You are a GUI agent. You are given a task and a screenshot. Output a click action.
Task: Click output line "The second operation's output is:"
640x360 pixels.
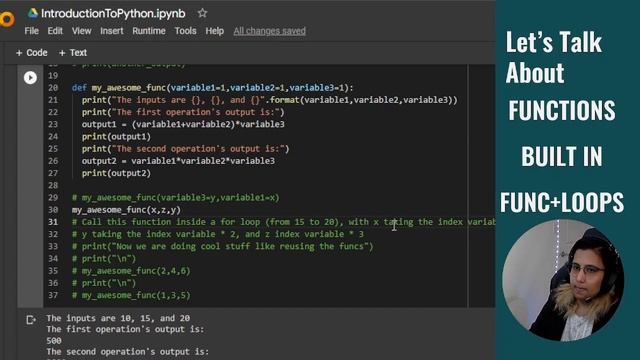pyautogui.click(x=127, y=352)
